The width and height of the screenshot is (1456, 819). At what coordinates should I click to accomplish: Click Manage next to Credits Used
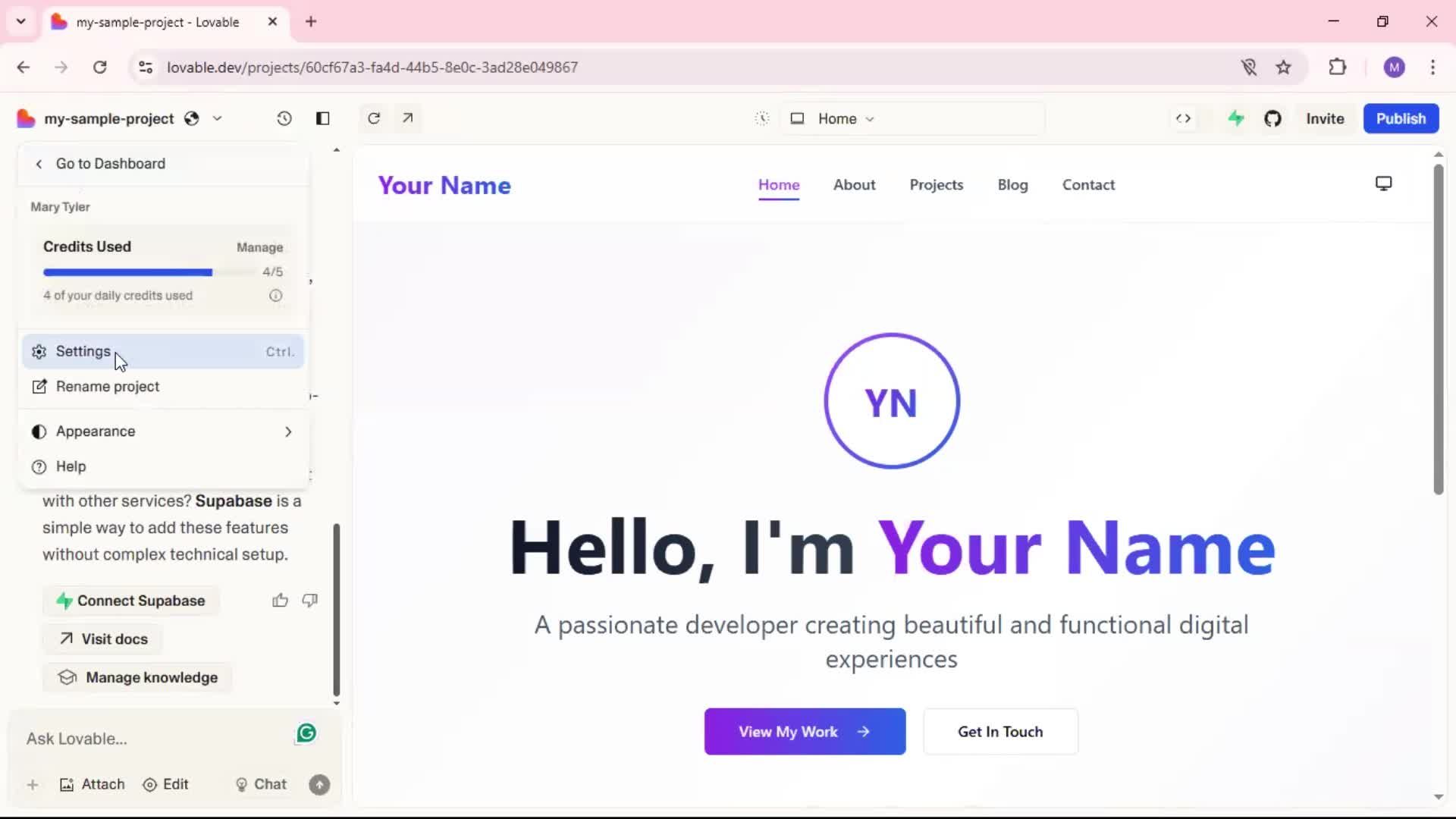tap(259, 247)
